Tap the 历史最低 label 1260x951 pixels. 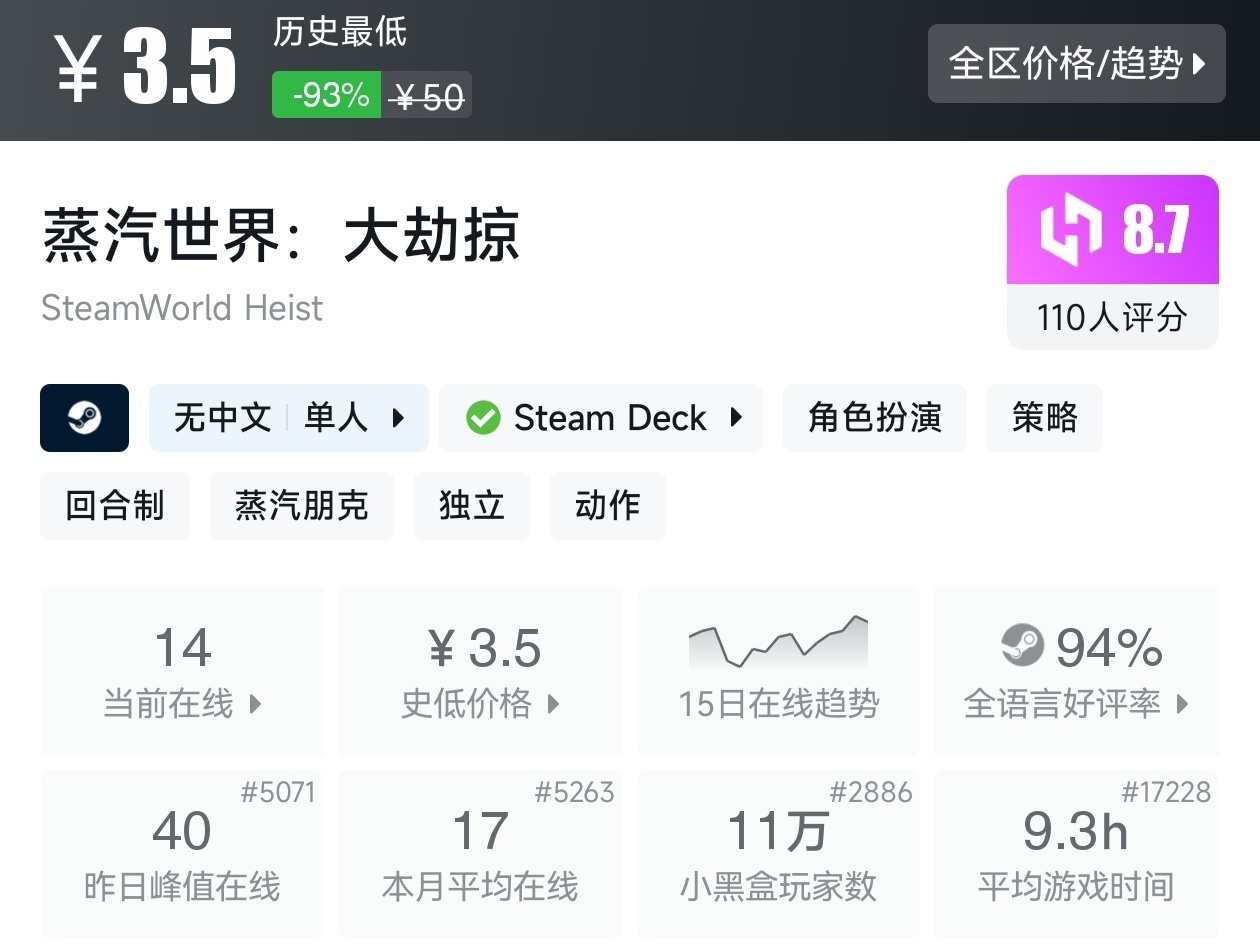(340, 31)
